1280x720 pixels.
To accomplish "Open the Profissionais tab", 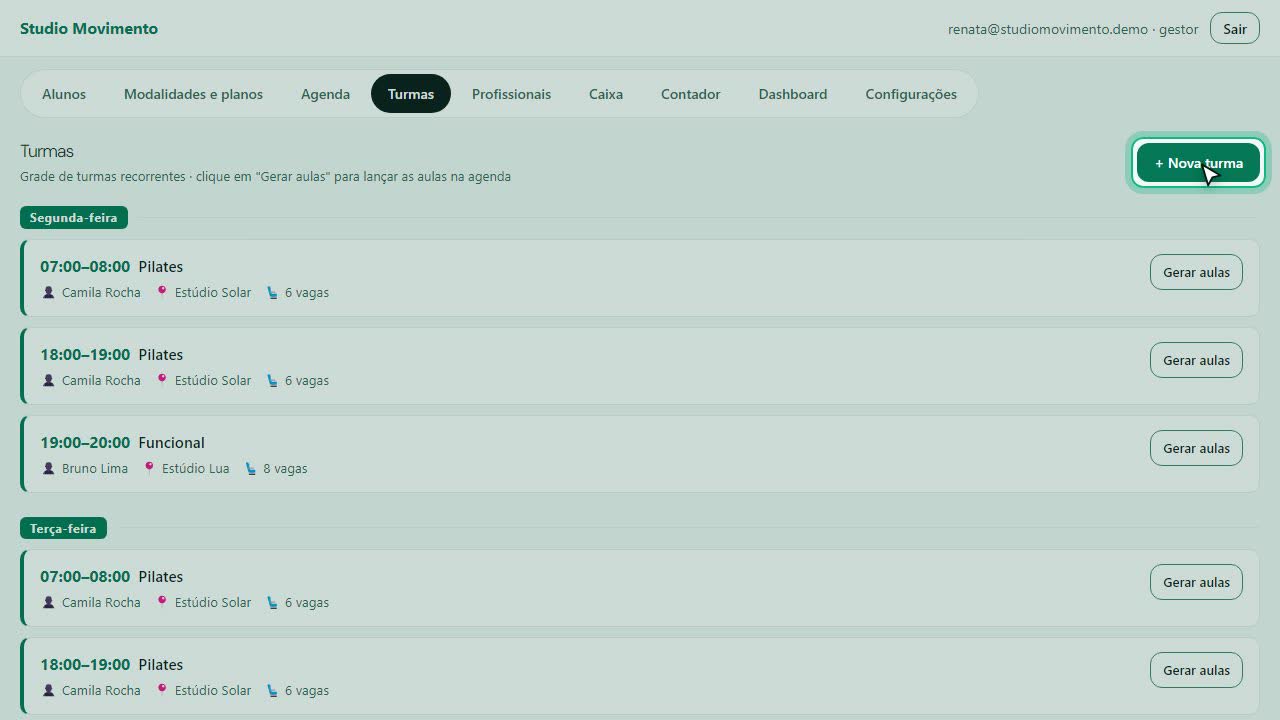I will [511, 94].
